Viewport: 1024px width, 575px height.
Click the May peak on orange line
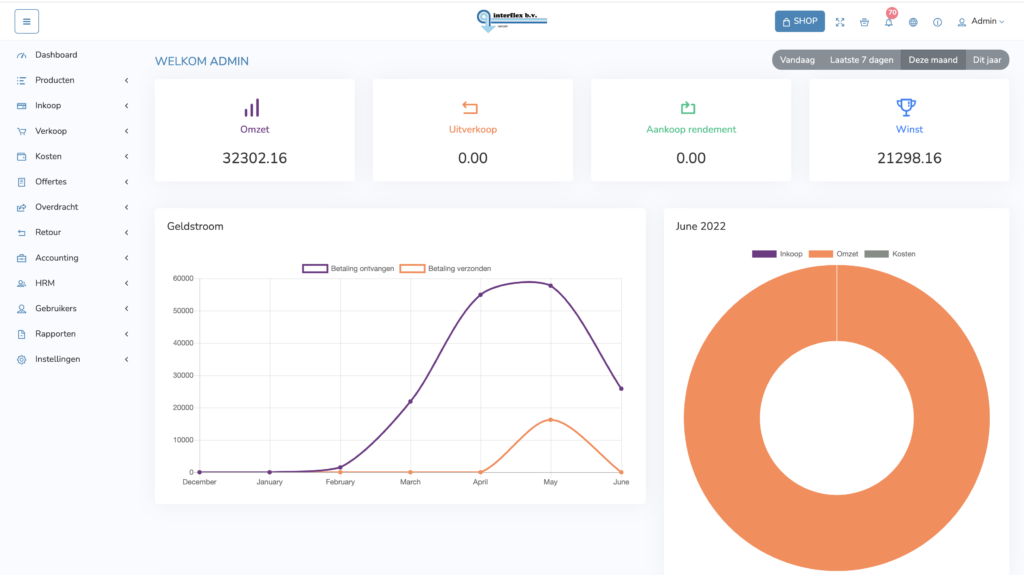click(x=551, y=420)
